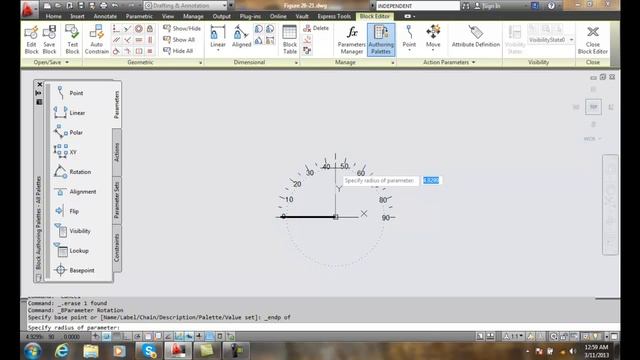Screen dimensions: 640x360
Task: Select the Aligned dimensional constraint
Action: 241,37
